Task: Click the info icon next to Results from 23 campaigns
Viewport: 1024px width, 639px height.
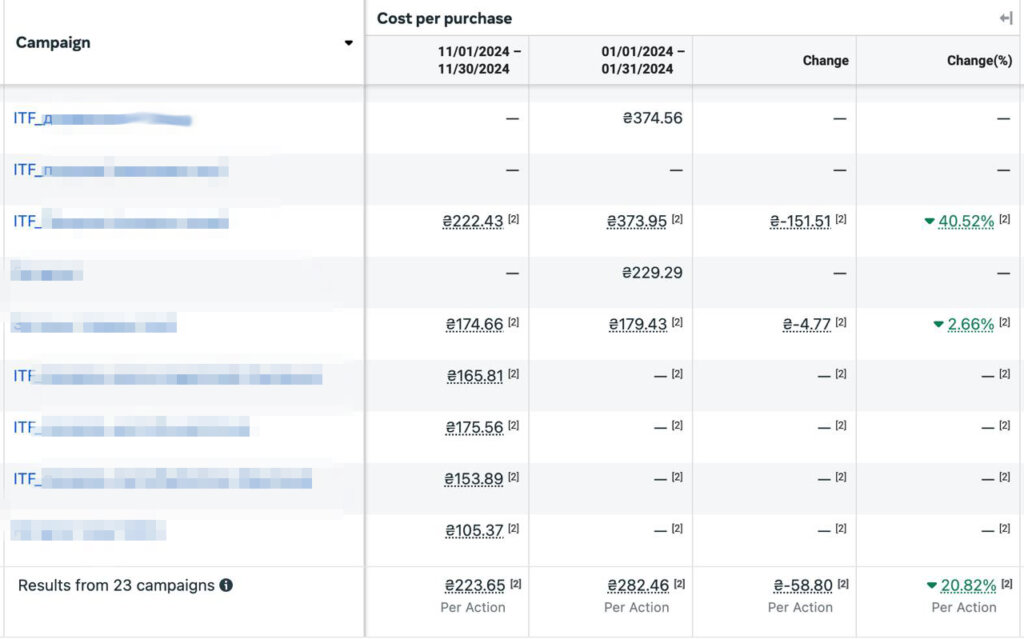Action: tap(226, 585)
